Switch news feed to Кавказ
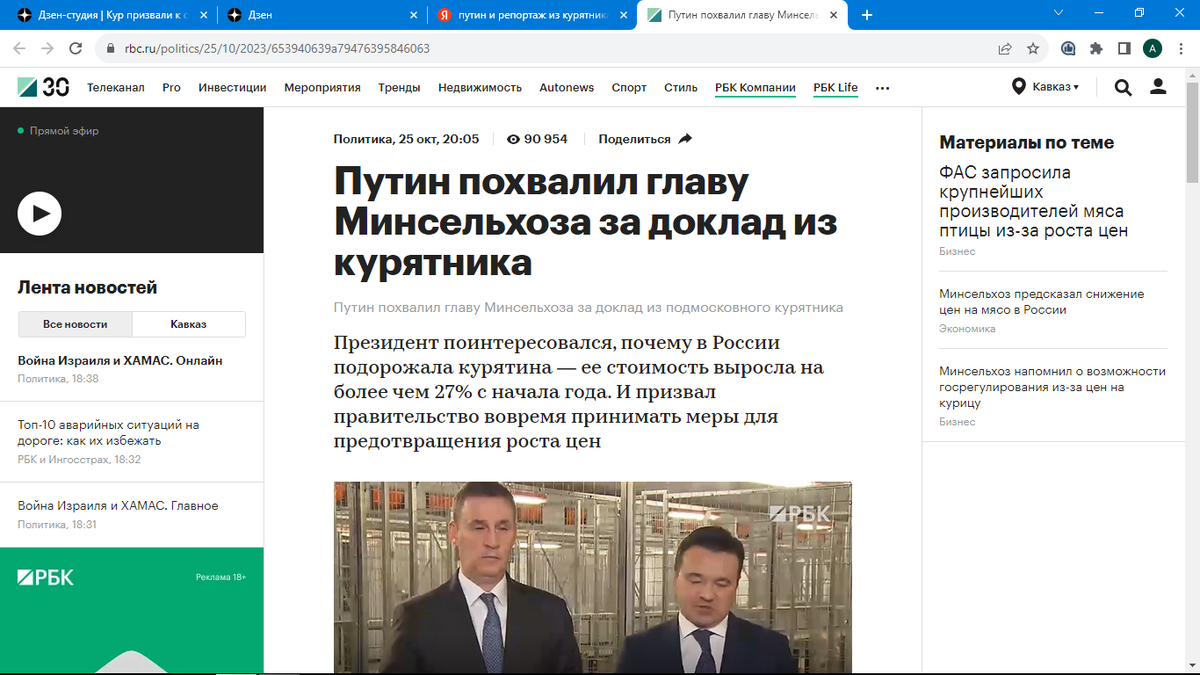This screenshot has height=675, width=1200. [x=189, y=324]
